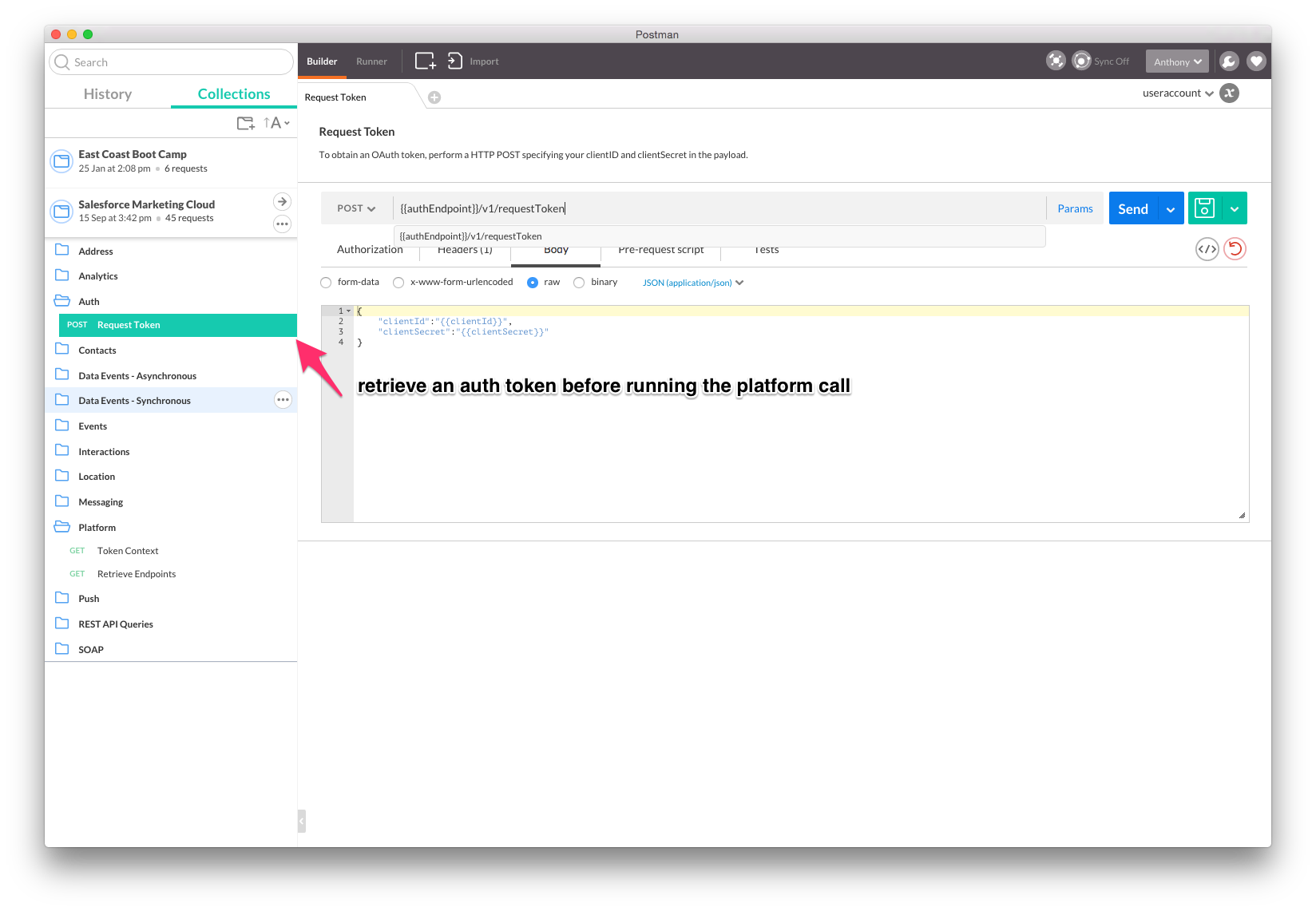The image size is (1316, 911).
Task: Click the search magnifier icon
Action: (62, 62)
